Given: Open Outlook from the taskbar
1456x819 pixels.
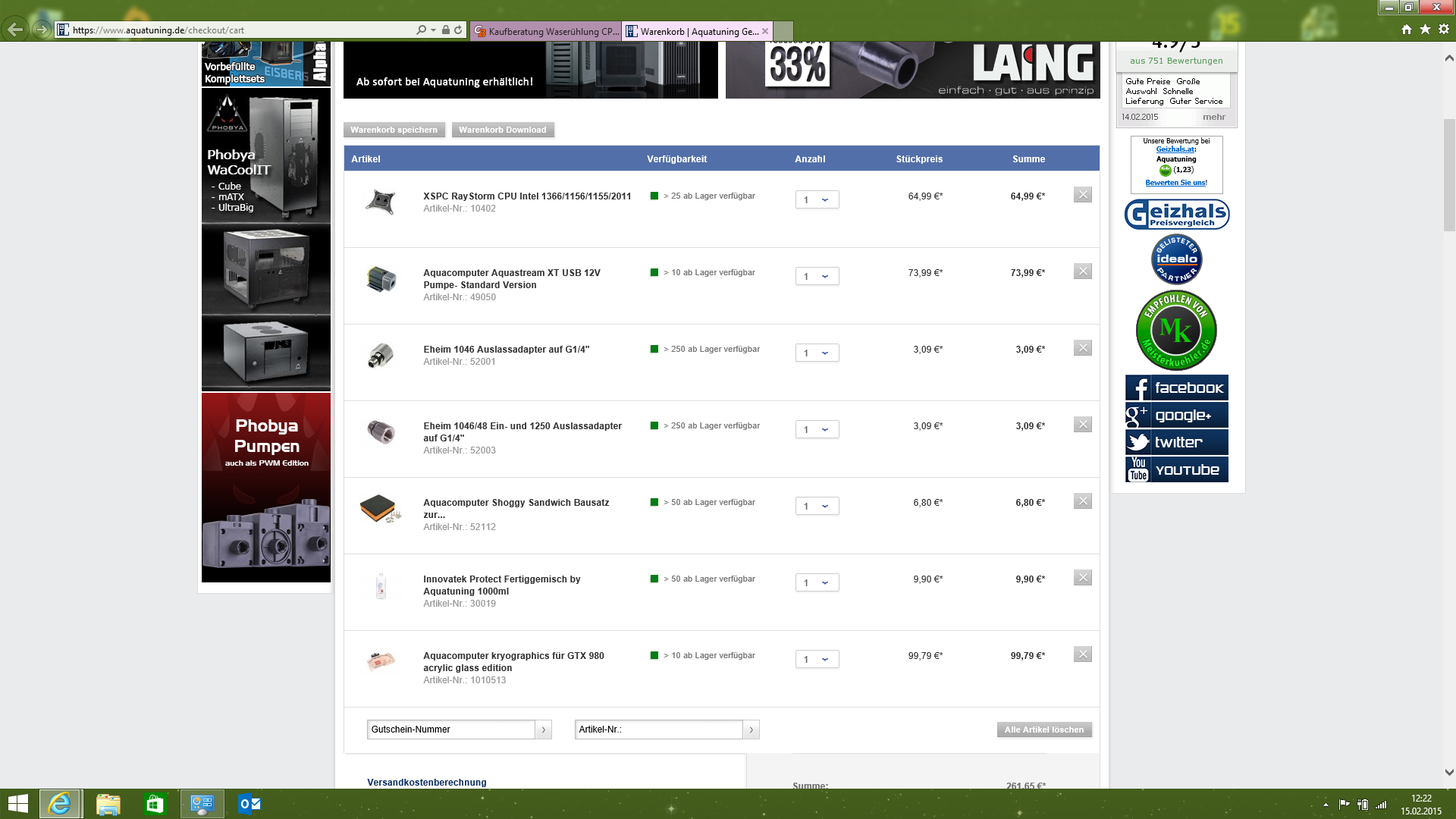Looking at the screenshot, I should [x=249, y=804].
